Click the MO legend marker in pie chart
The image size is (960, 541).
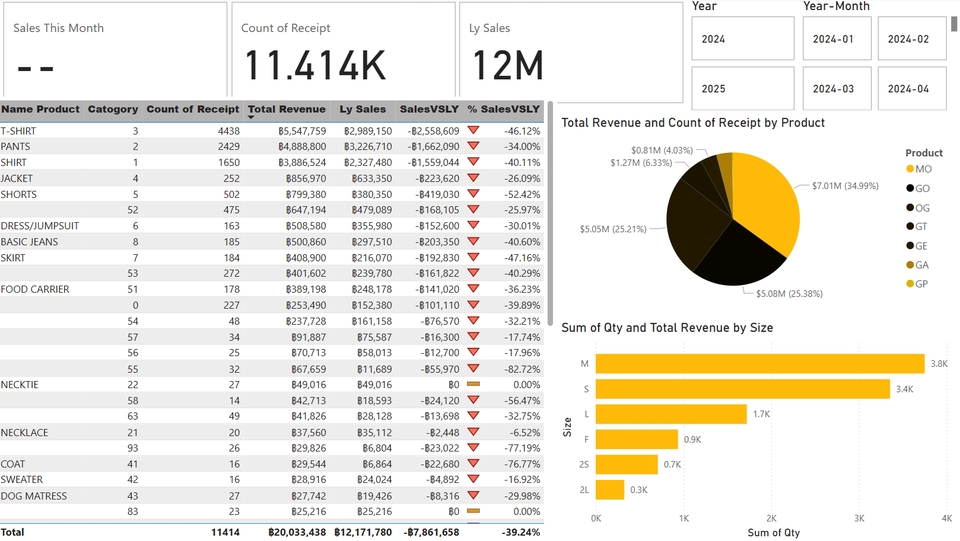(909, 169)
